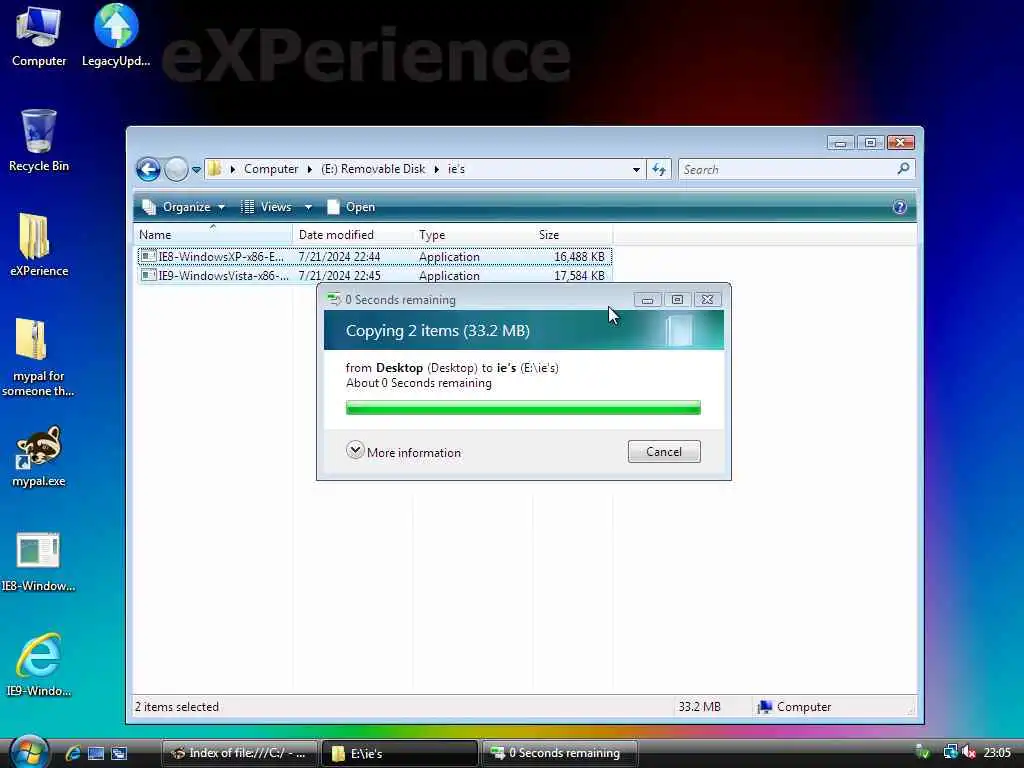Click the Explorer forward arrow button
The height and width of the screenshot is (768, 1024).
pos(176,170)
